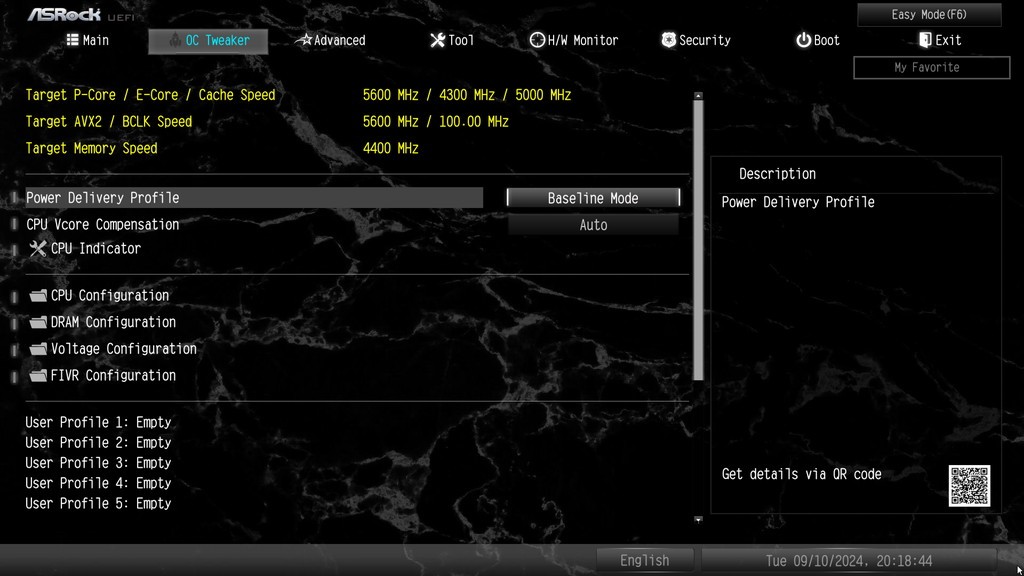Switch to Easy Mode (F6)
The width and height of the screenshot is (1024, 576).
(929, 14)
